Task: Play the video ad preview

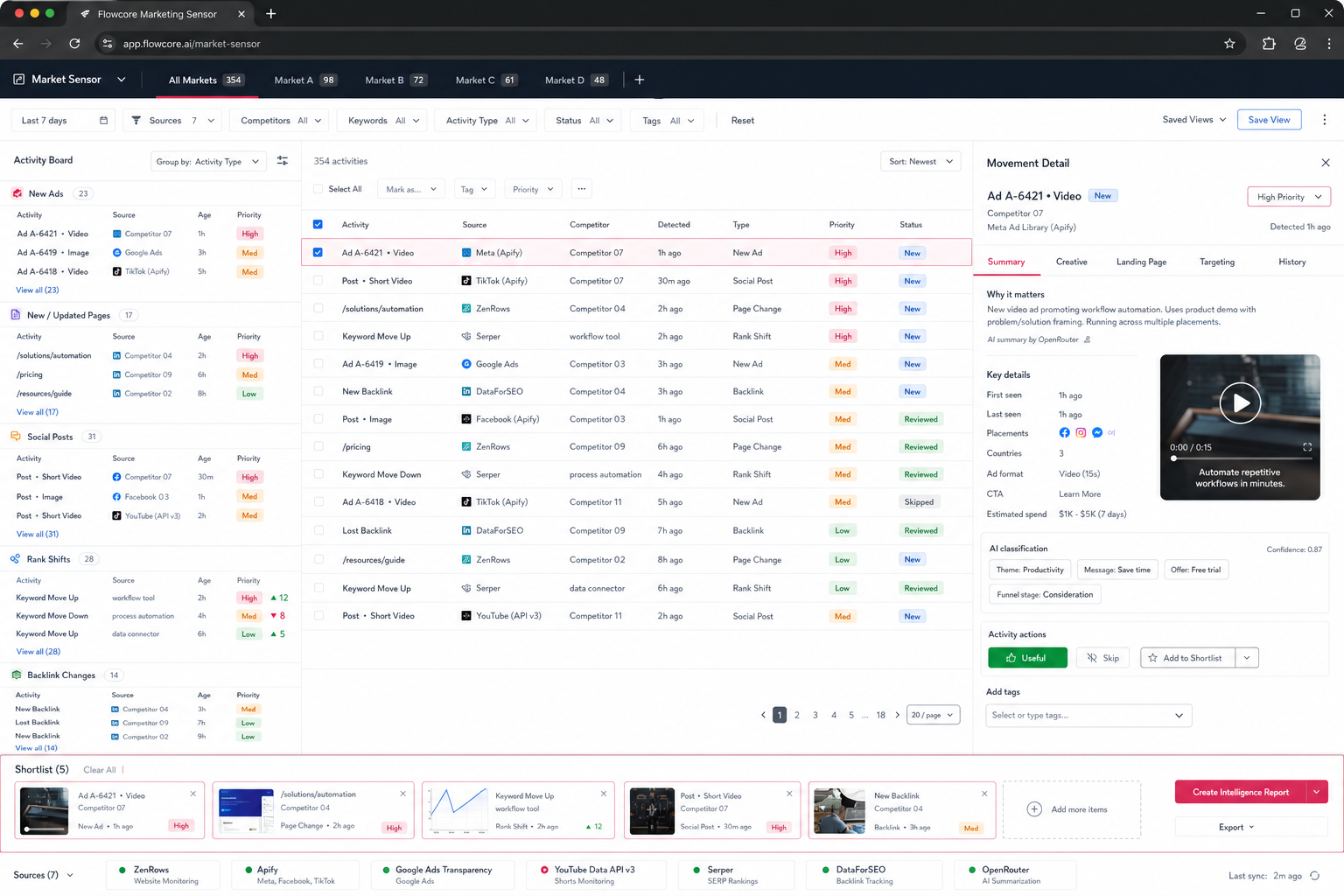Action: click(x=1240, y=402)
